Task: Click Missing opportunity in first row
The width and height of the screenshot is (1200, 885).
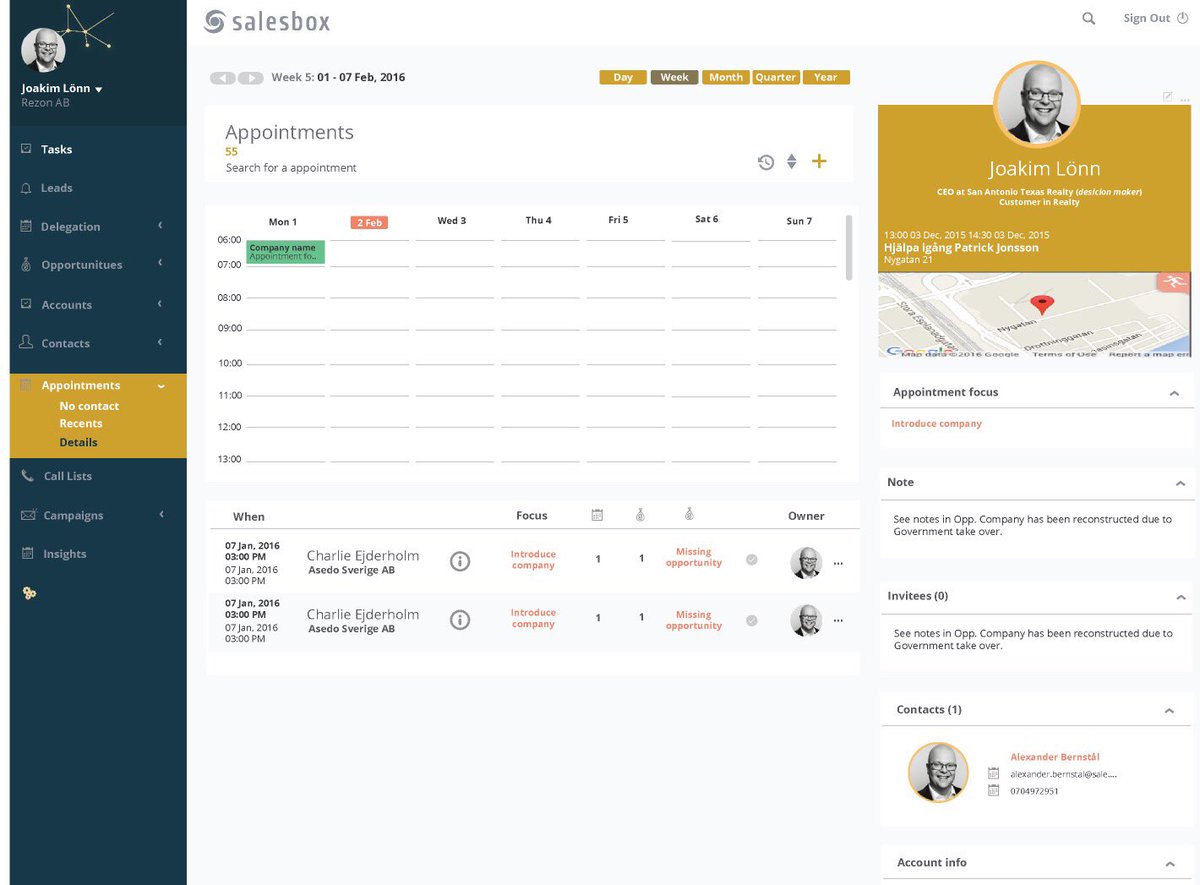Action: coord(693,557)
